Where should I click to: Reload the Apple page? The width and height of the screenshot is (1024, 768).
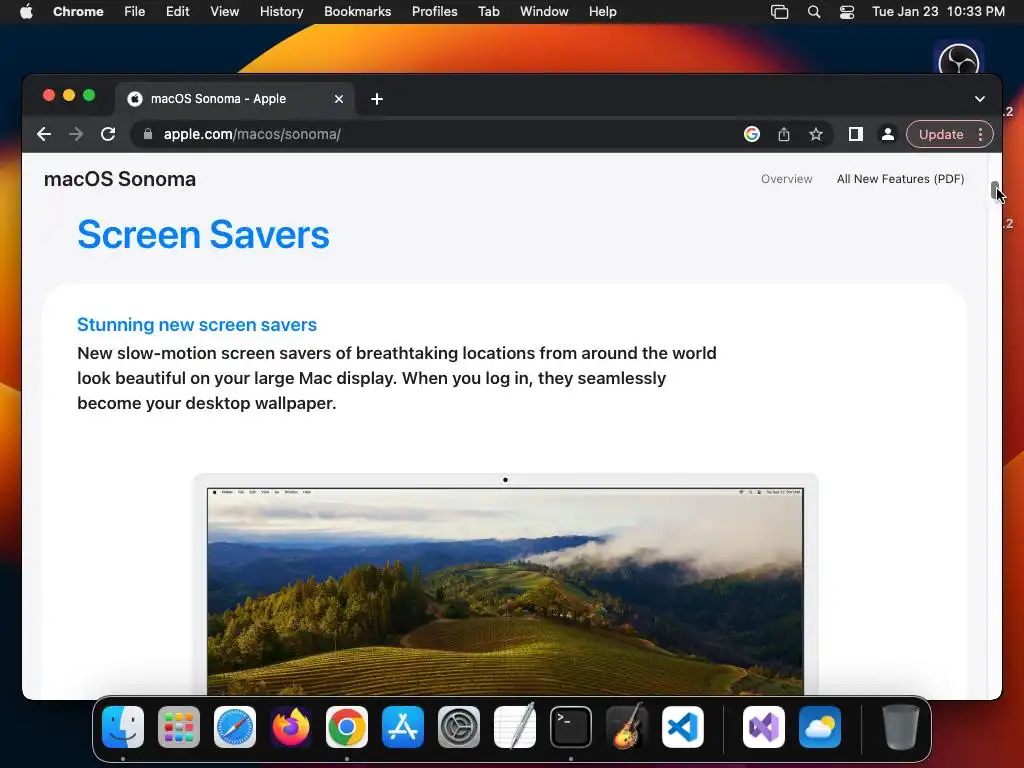pyautogui.click(x=108, y=135)
